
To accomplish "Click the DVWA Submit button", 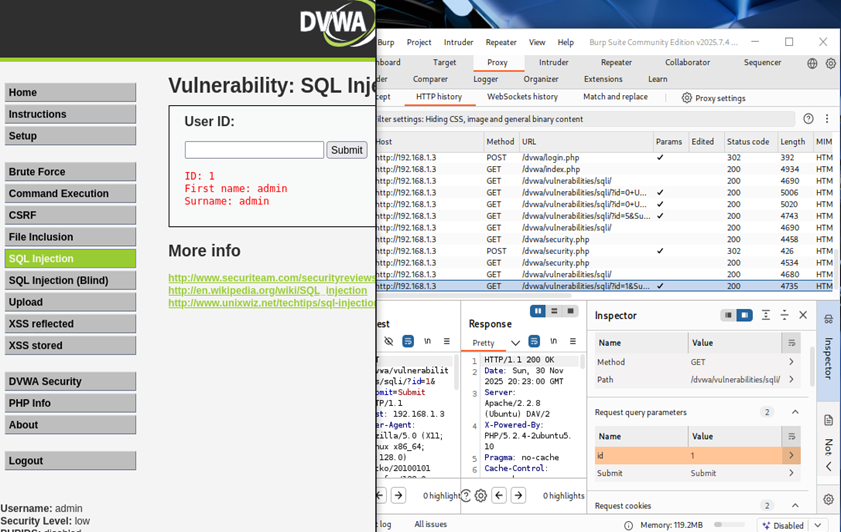I will tap(346, 150).
